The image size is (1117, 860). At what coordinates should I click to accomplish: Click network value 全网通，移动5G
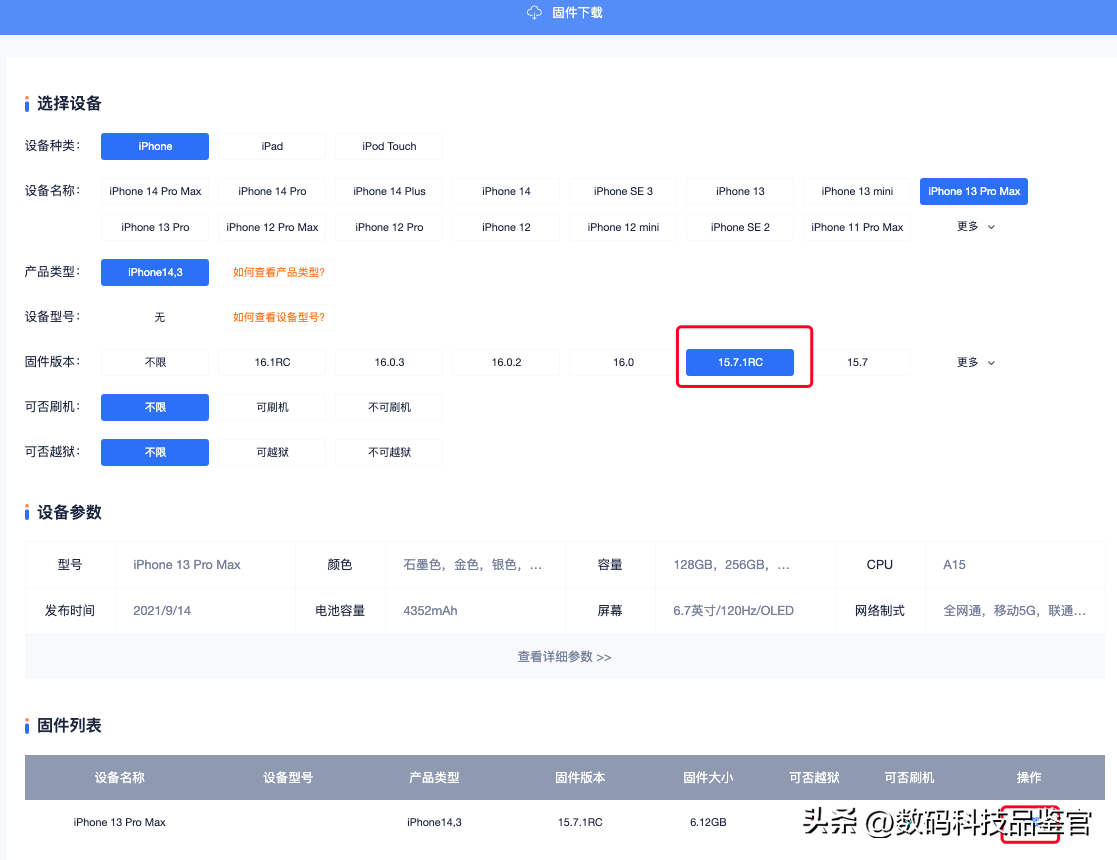pos(1014,611)
